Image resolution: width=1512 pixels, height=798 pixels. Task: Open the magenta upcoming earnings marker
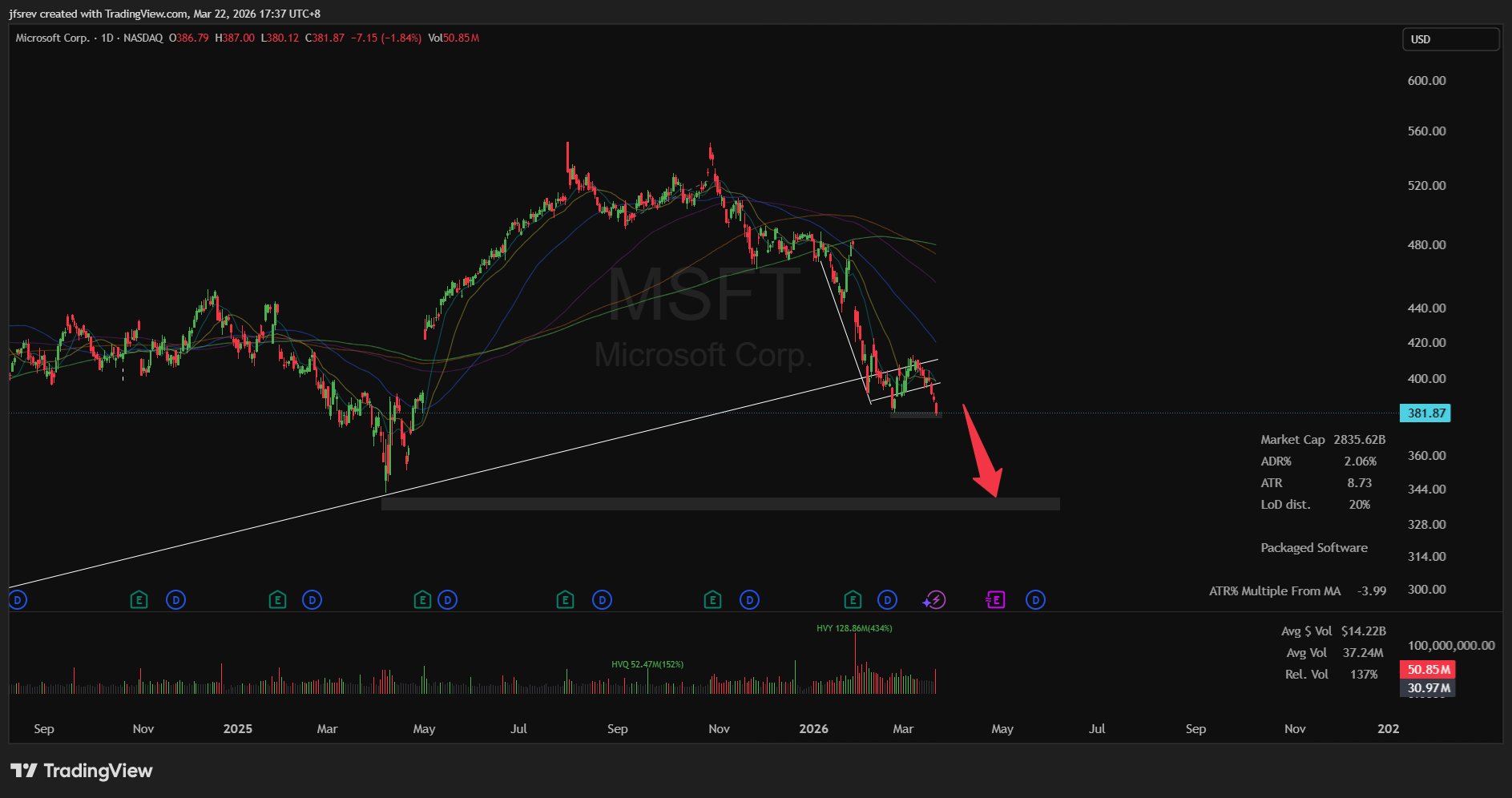coord(995,599)
